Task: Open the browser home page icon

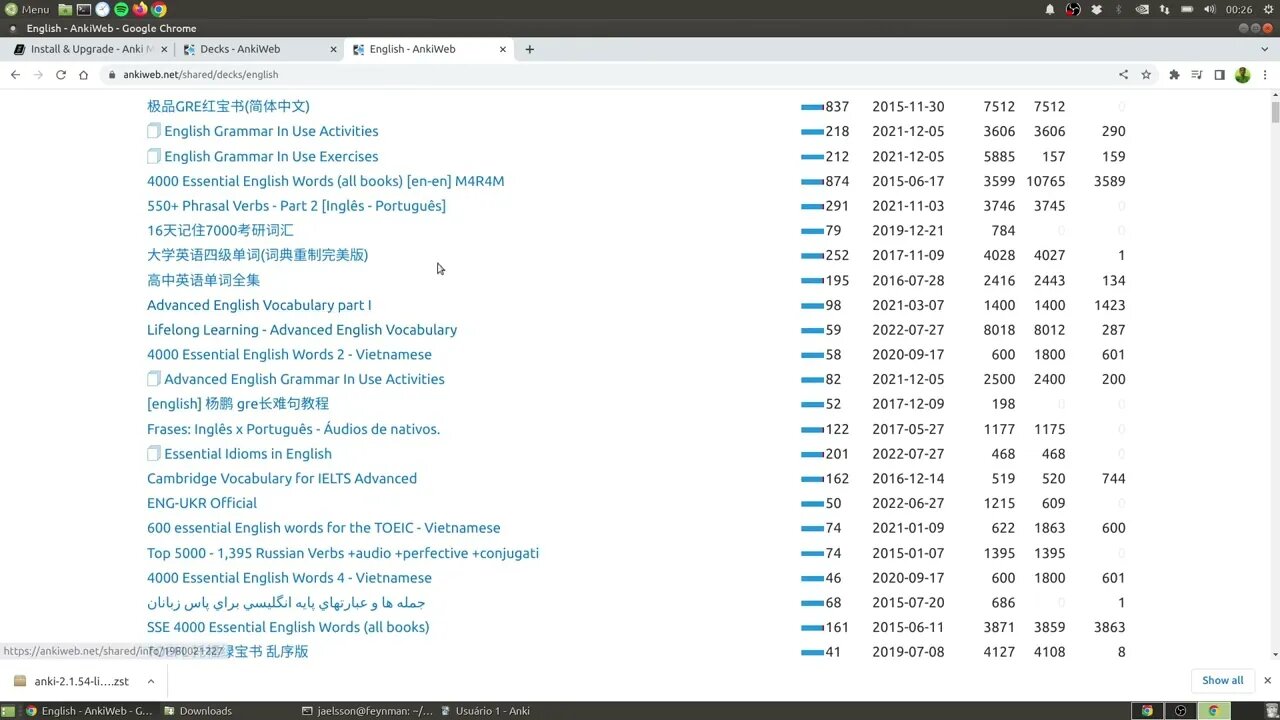Action: [84, 75]
